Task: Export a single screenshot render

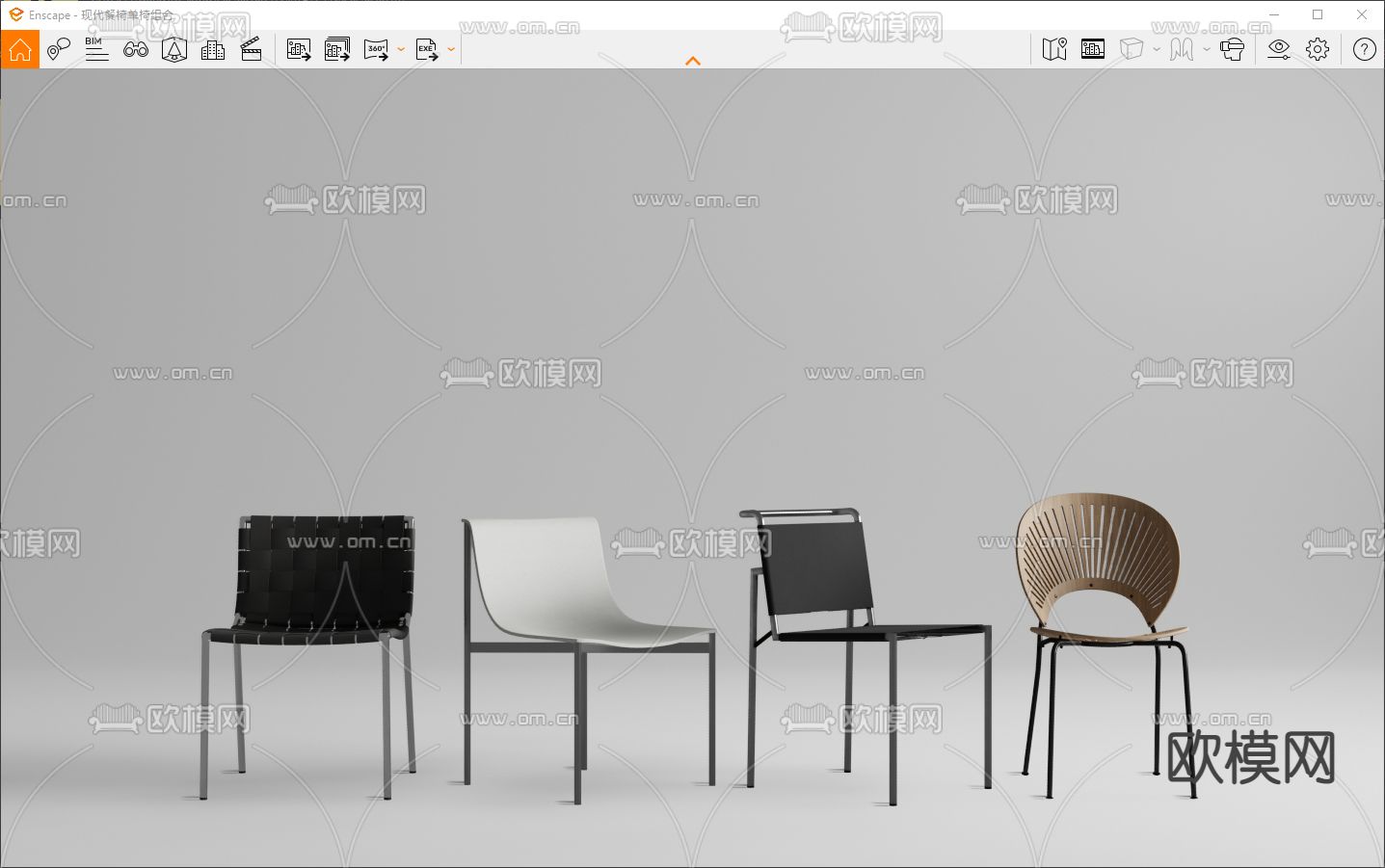Action: (299, 49)
